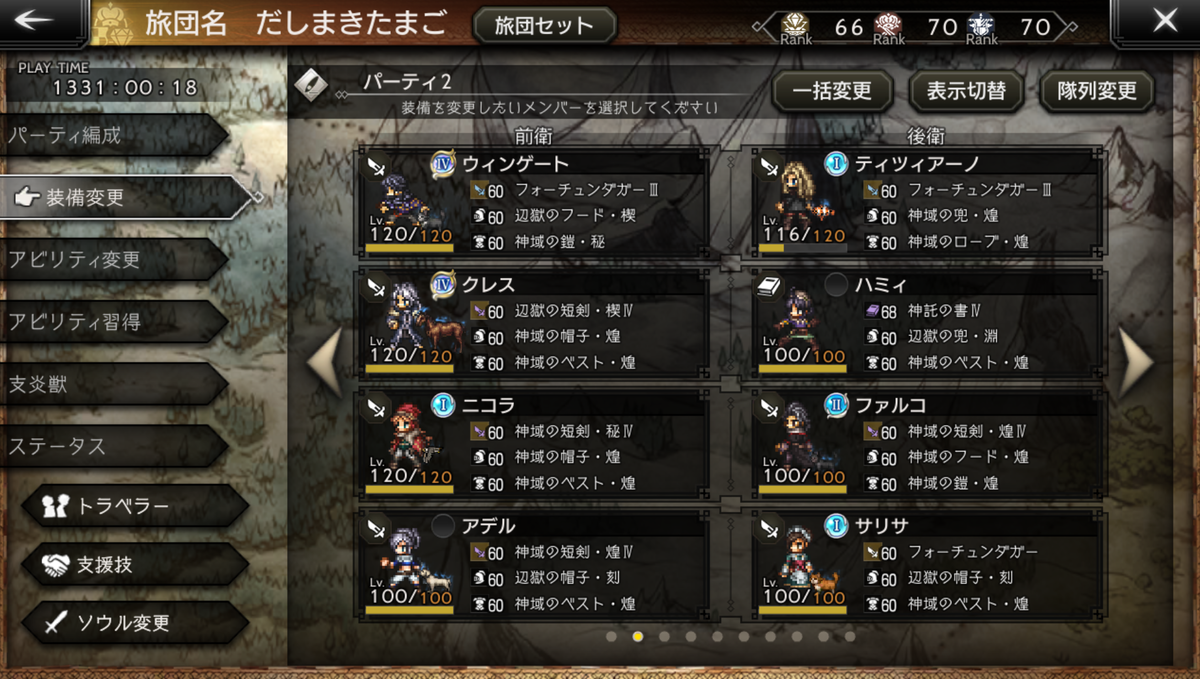Go to next party with right arrow
This screenshot has width=1200, height=679.
(1137, 361)
